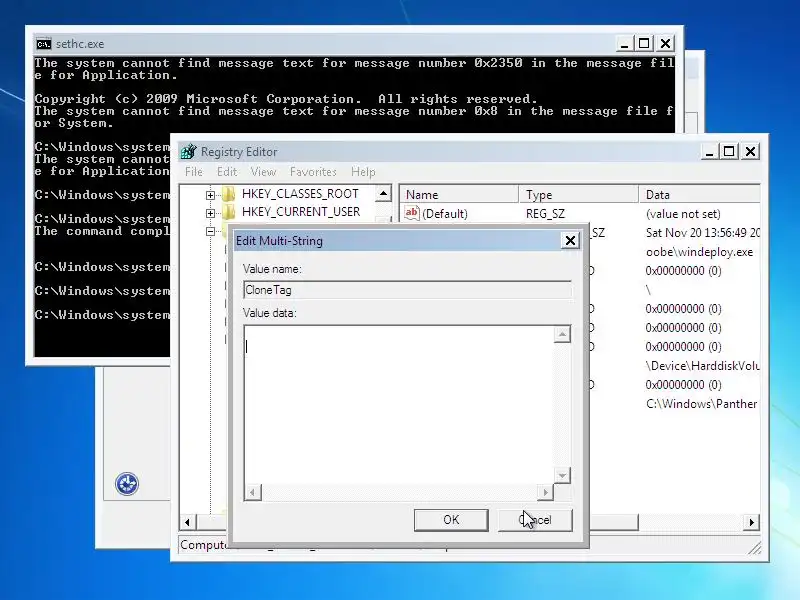Click the Data column header
800x600 pixels.
tap(699, 194)
